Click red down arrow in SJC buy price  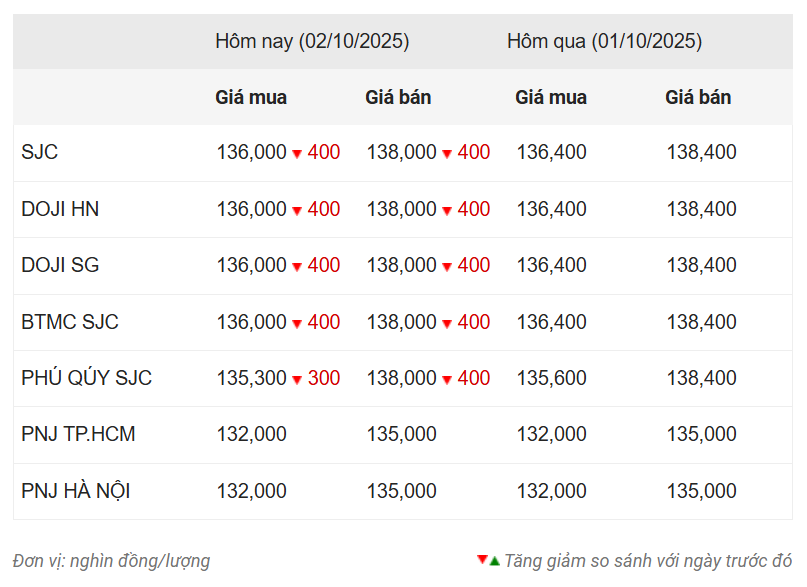coord(297,154)
